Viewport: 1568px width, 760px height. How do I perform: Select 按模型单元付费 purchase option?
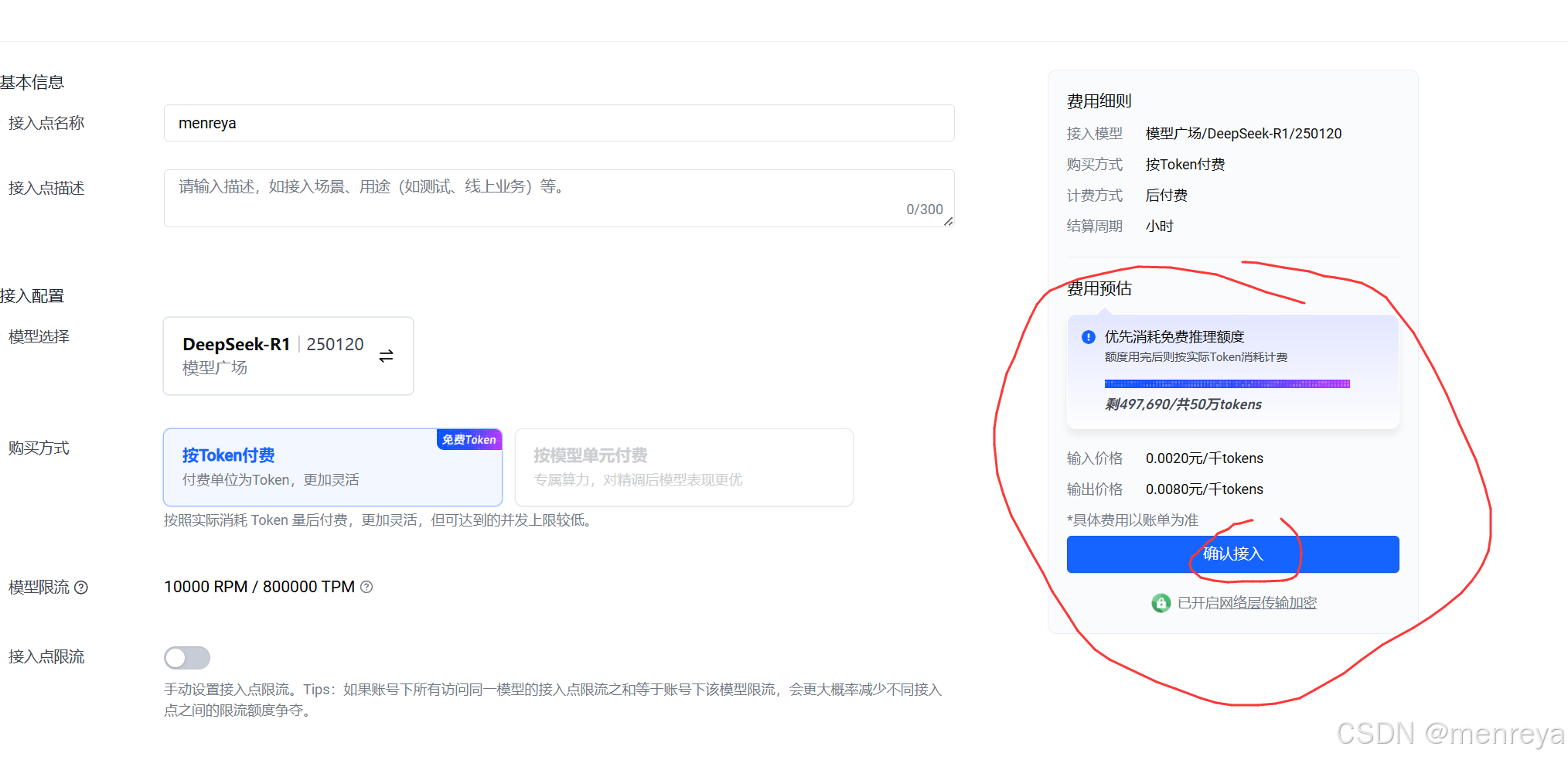pyautogui.click(x=684, y=467)
